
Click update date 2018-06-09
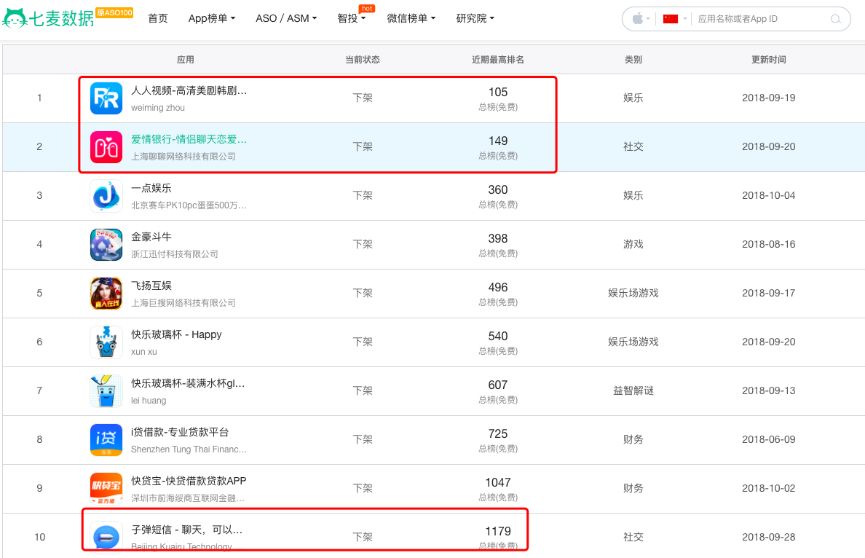pos(768,439)
